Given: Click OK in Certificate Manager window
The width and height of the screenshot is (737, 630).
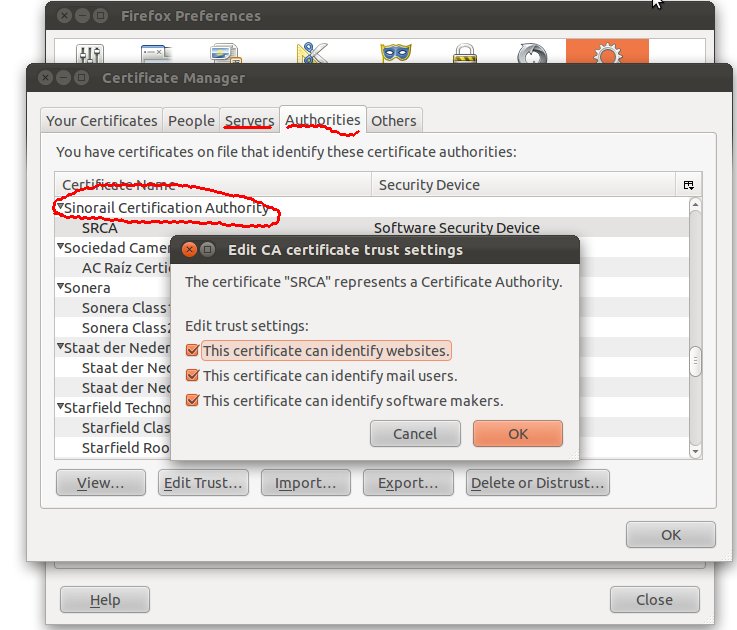Looking at the screenshot, I should 671,535.
